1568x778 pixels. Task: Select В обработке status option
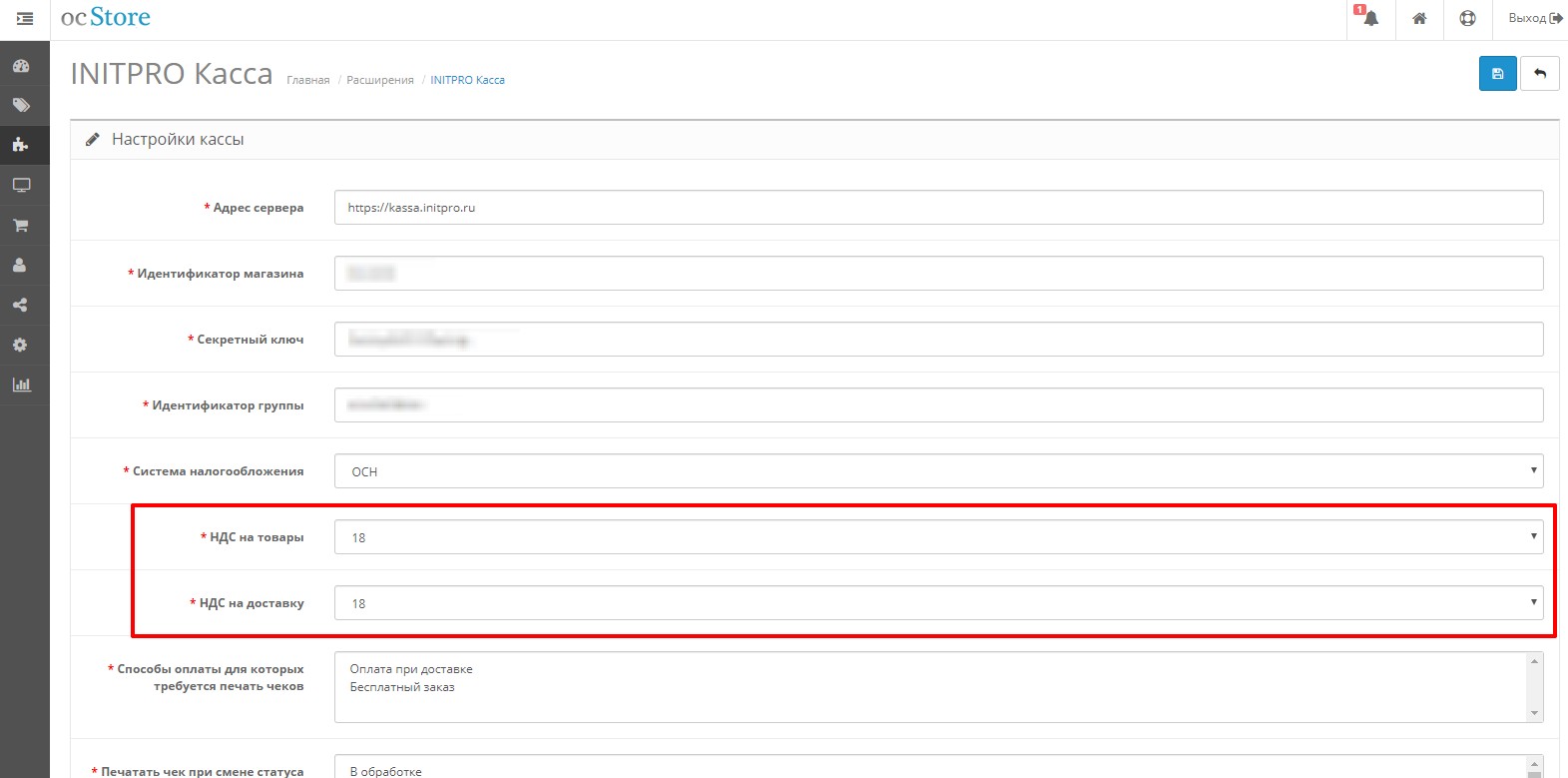(x=386, y=771)
